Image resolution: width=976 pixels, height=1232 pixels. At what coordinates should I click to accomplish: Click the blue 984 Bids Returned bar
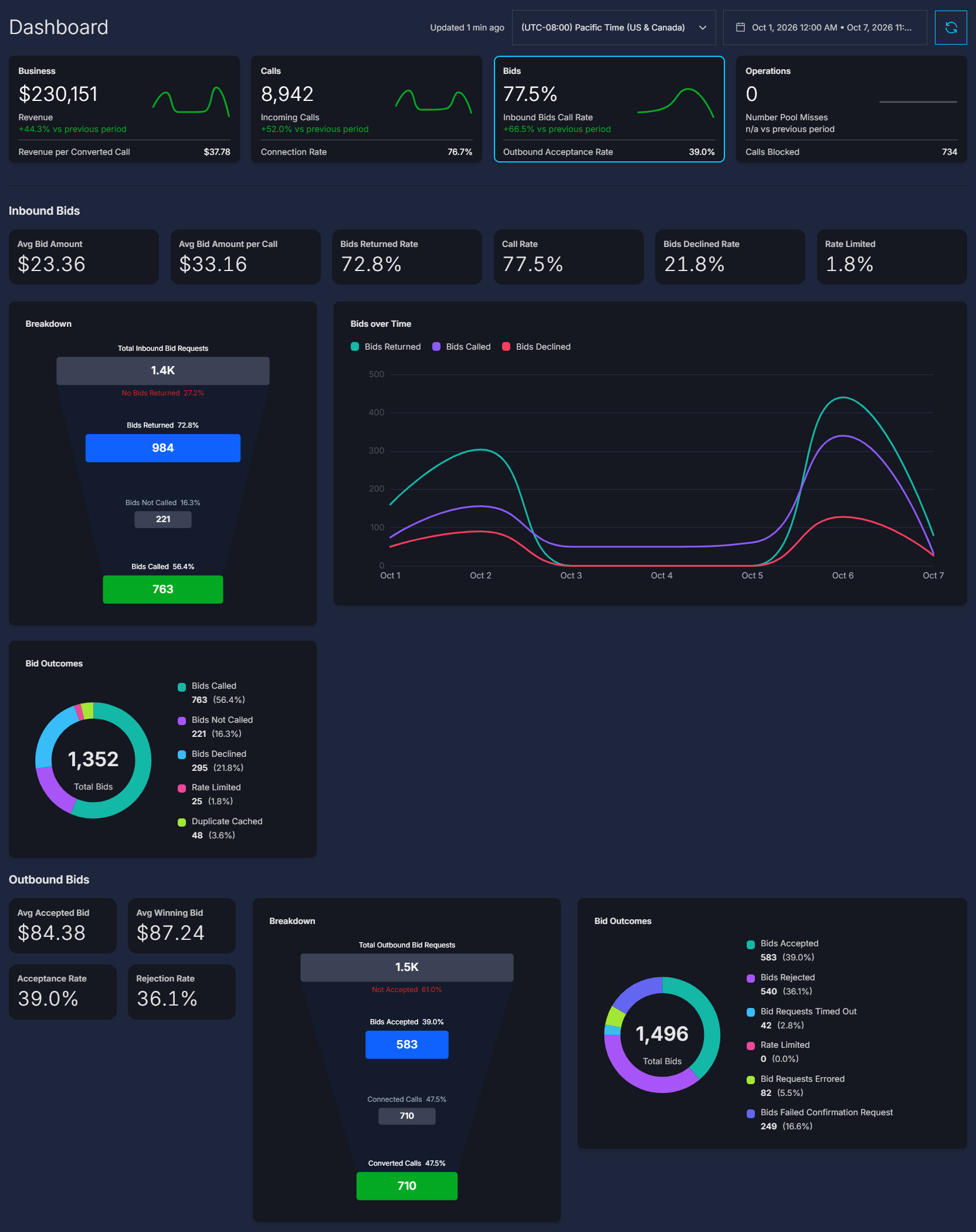tap(163, 448)
